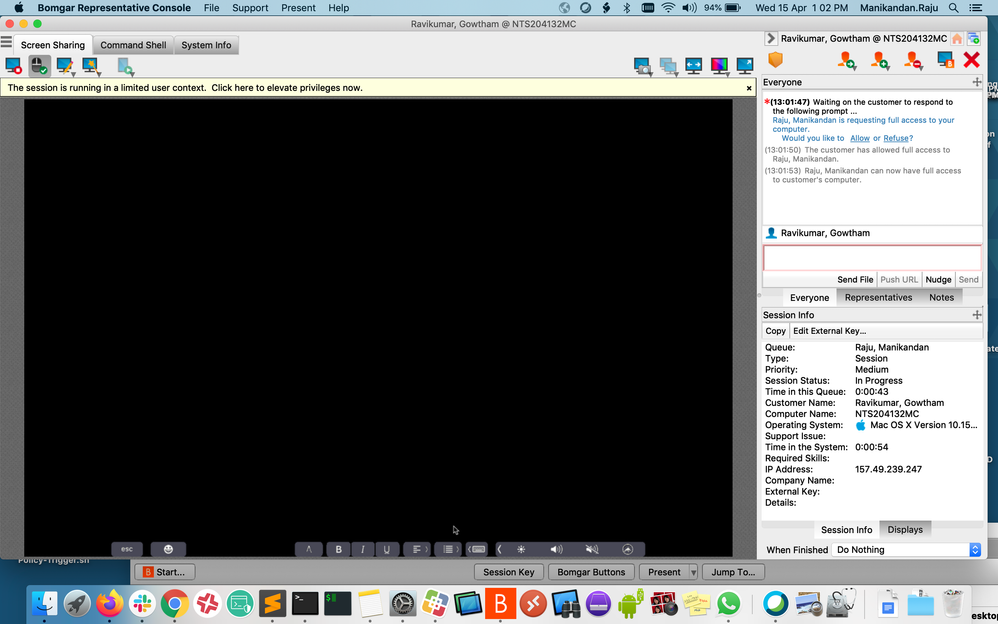Click the monitor with Bomgar badge icon

point(946,60)
